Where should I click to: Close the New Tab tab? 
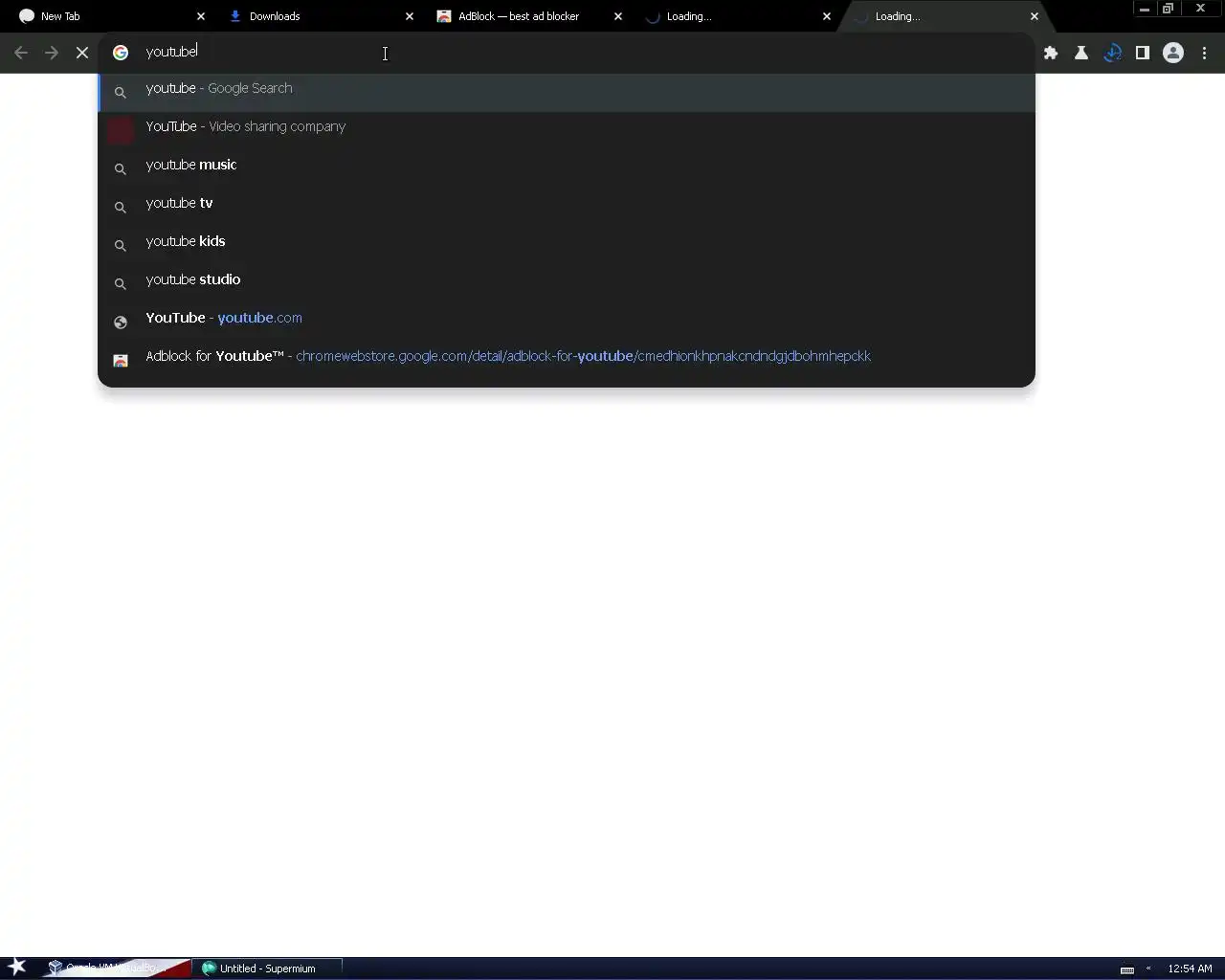[x=201, y=16]
